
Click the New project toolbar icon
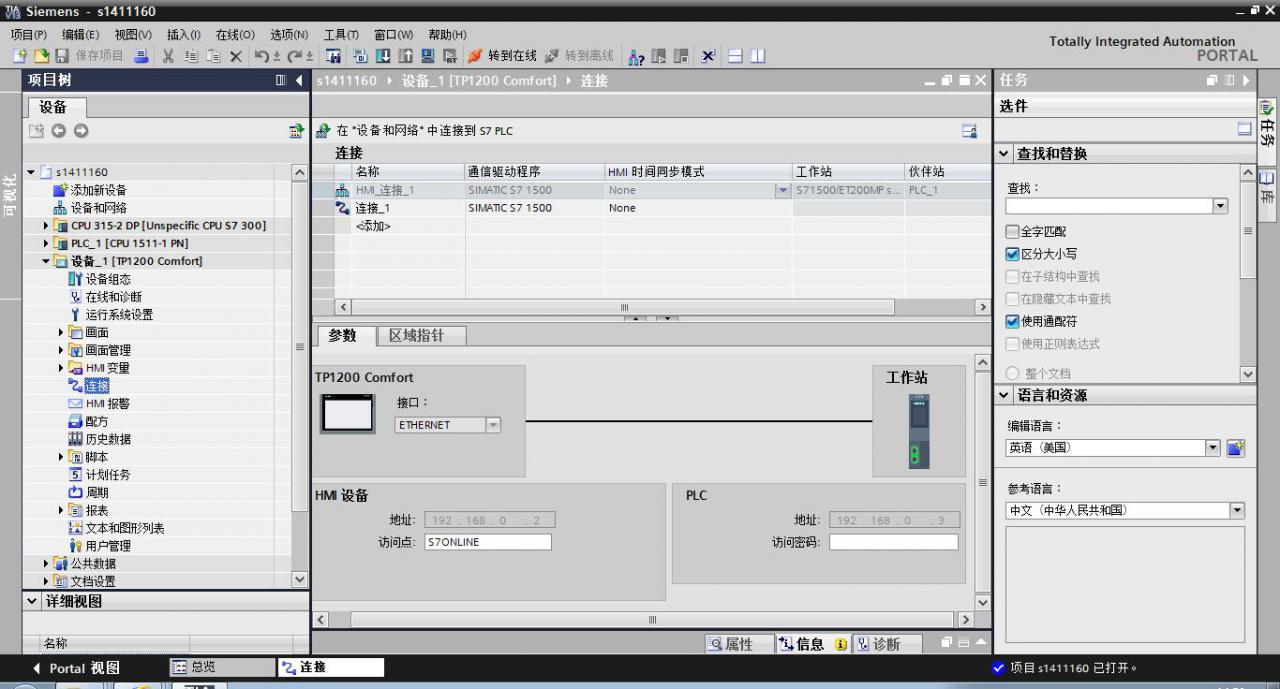tap(20, 56)
